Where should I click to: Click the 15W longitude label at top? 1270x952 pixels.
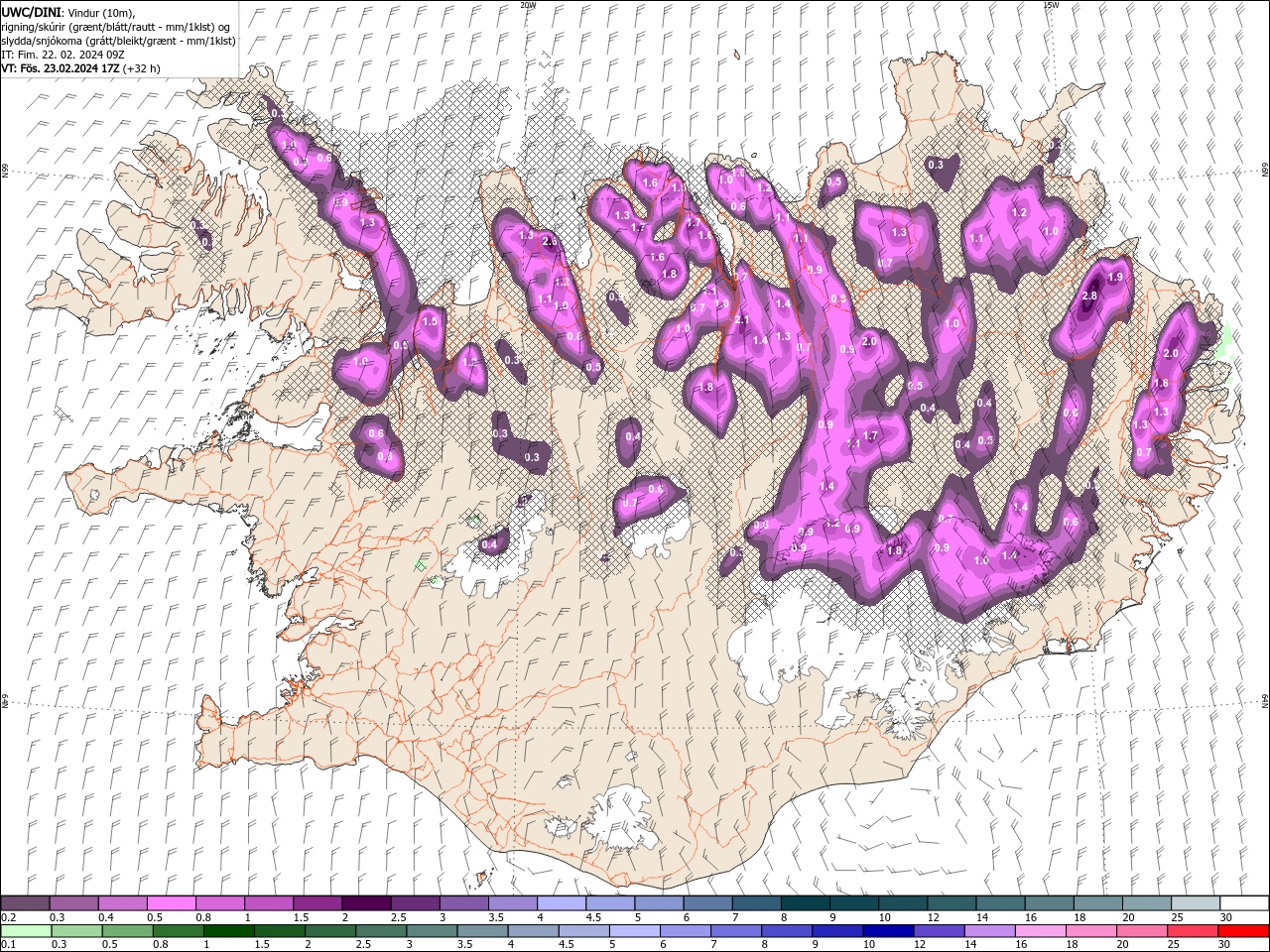pyautogui.click(x=1051, y=5)
